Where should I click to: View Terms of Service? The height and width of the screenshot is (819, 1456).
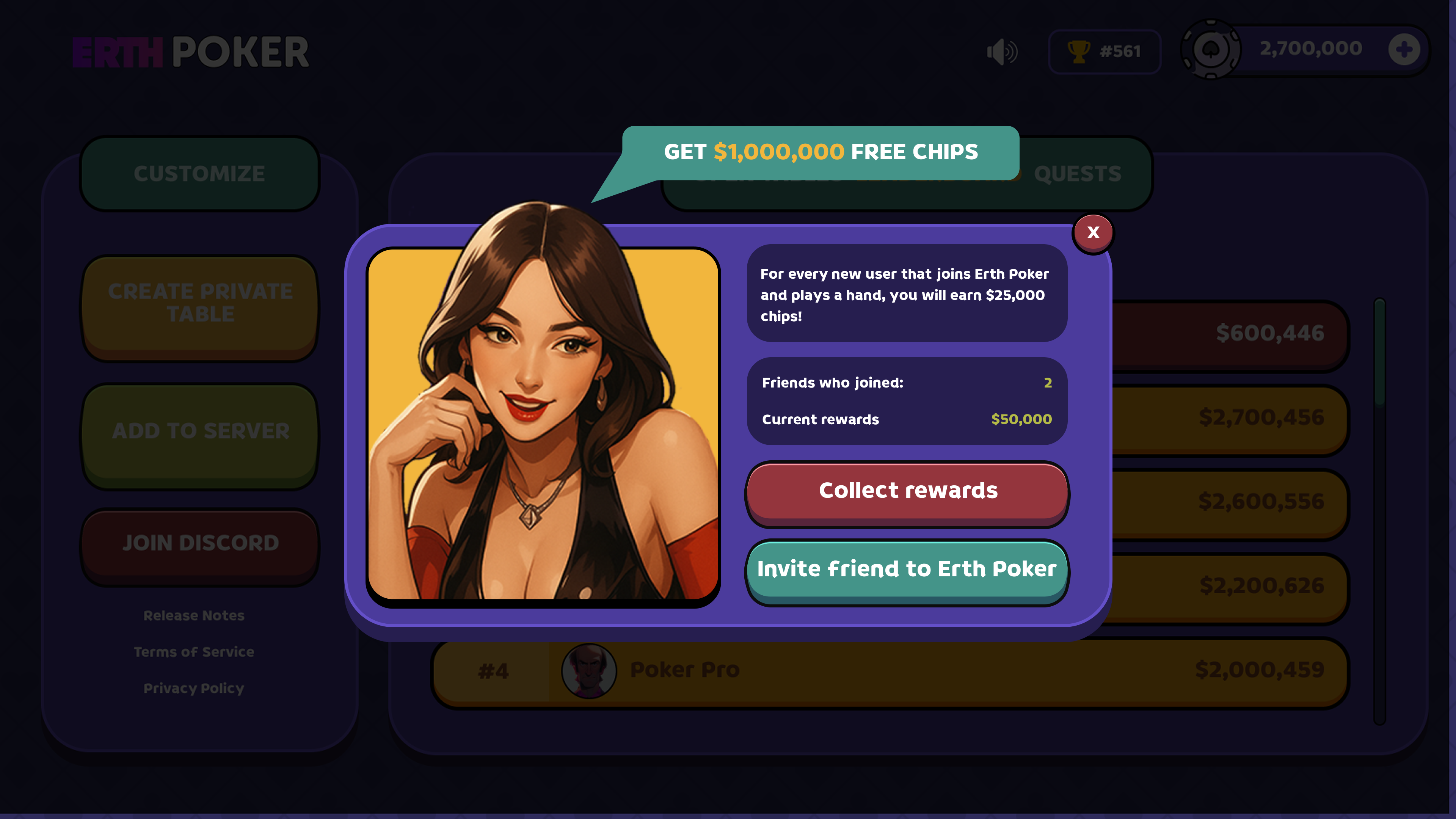coord(194,652)
